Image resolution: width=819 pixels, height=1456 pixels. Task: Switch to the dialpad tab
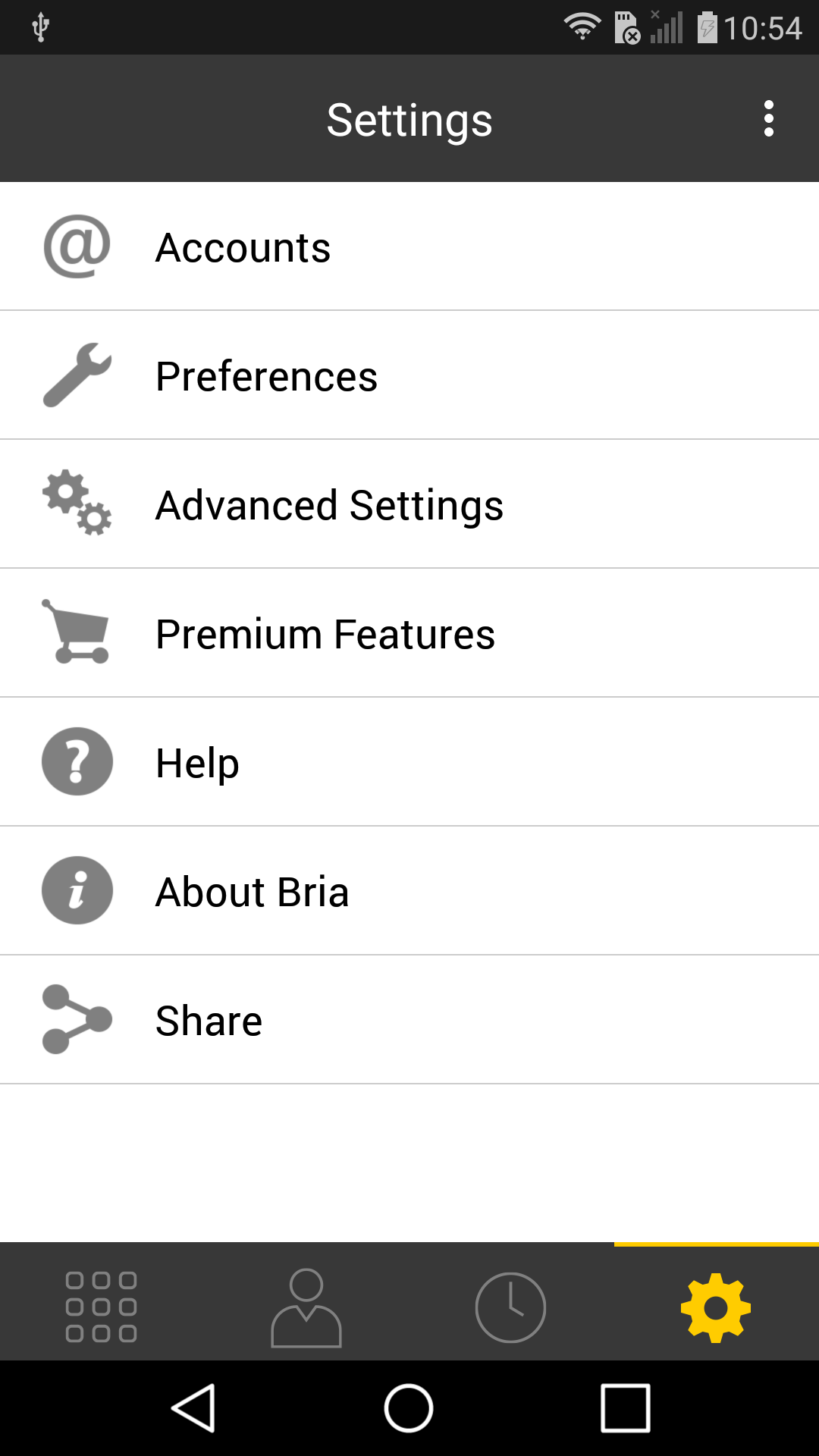coord(102,1307)
